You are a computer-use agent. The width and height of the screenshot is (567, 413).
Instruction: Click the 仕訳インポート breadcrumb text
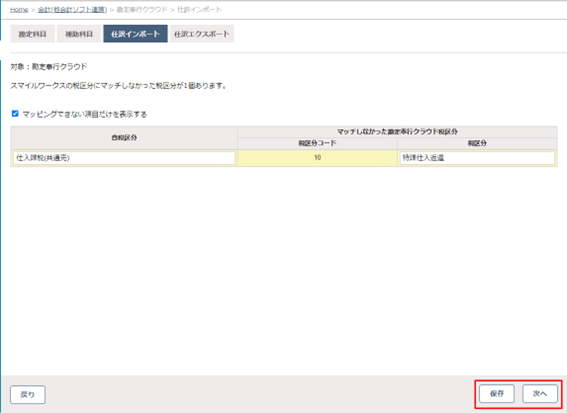click(x=199, y=10)
